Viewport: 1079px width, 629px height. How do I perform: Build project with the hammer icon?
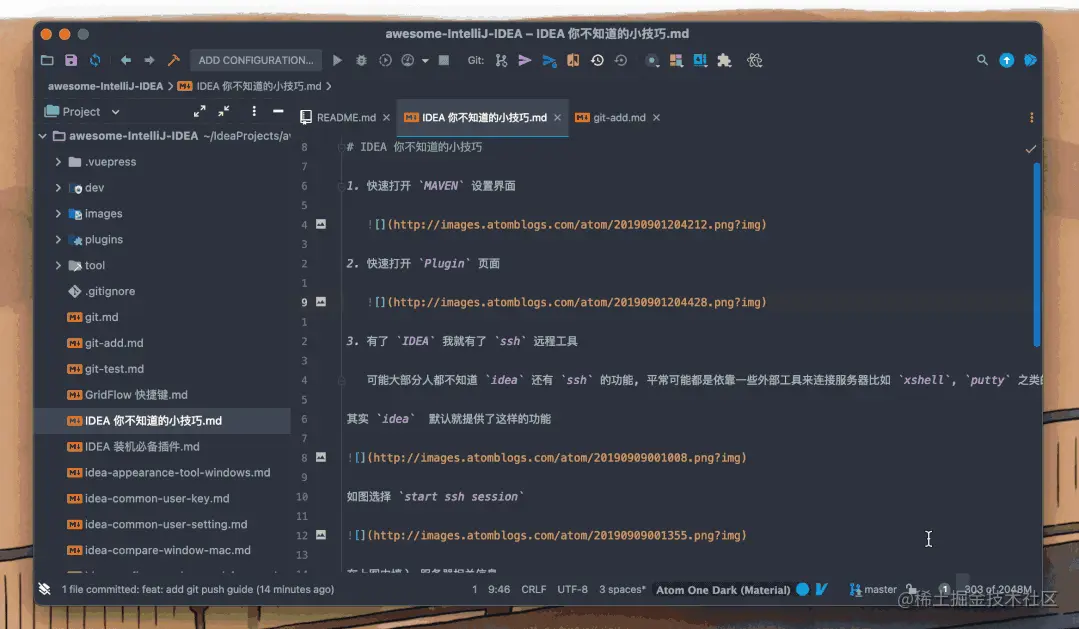point(173,61)
